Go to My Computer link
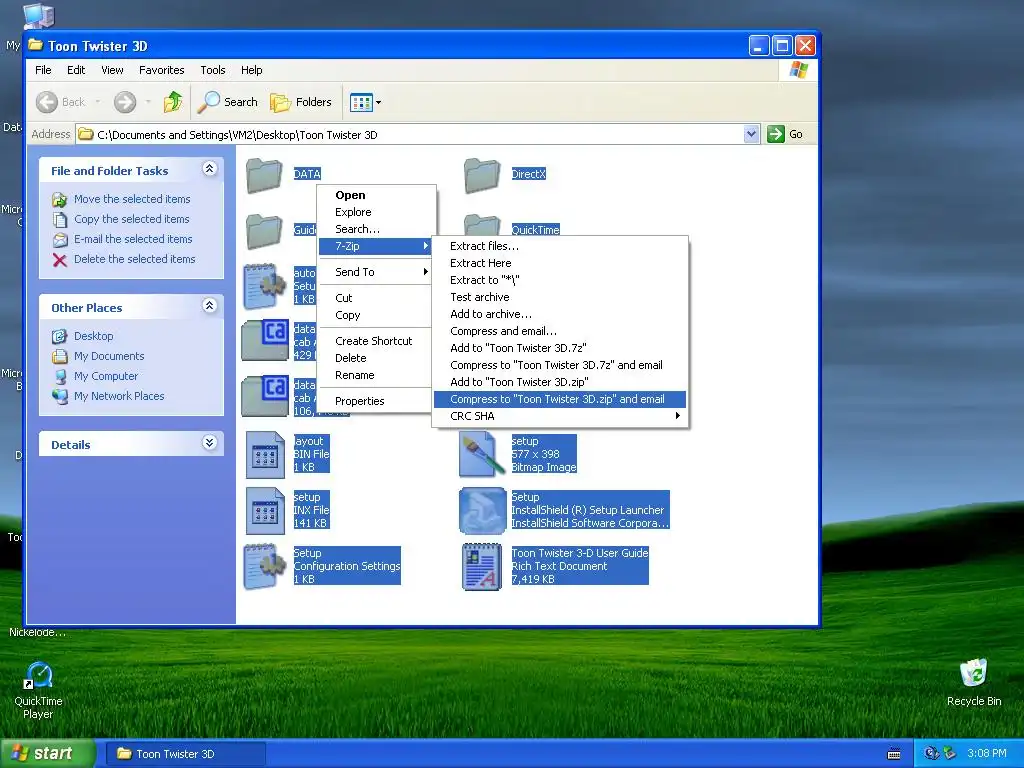1024x768 pixels. pyautogui.click(x=106, y=376)
